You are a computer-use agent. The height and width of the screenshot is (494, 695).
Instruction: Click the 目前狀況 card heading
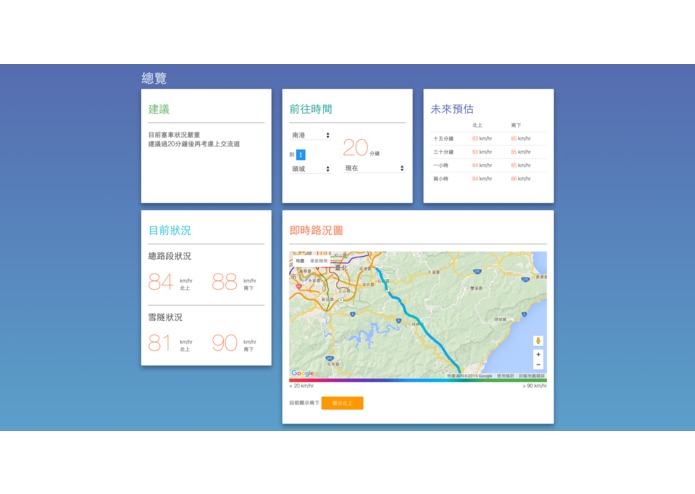pos(170,230)
